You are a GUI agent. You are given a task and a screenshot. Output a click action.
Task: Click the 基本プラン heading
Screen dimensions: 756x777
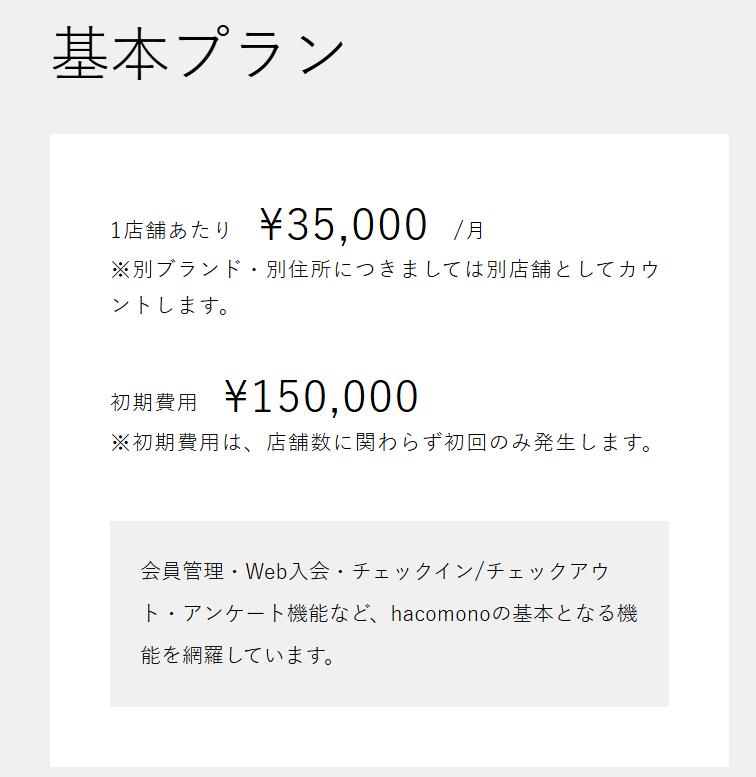tap(198, 53)
